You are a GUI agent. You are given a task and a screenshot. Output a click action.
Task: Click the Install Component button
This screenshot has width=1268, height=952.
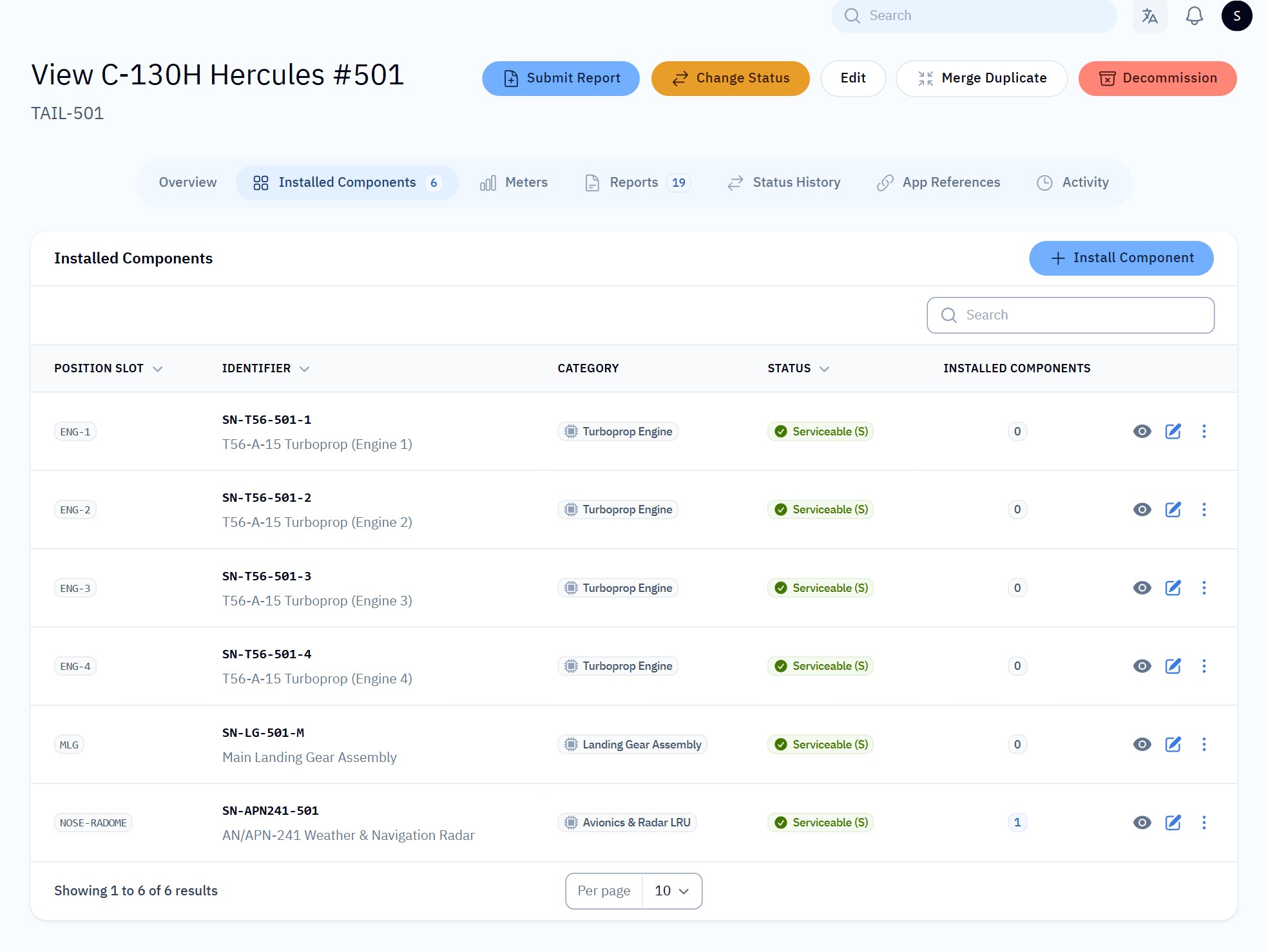[1121, 258]
